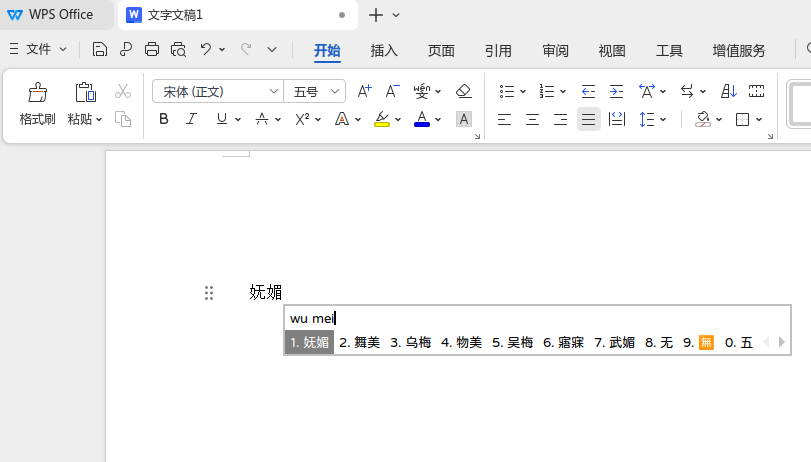Screen dimensions: 811x462
Task: Click the Sort icon
Action: (x=728, y=92)
